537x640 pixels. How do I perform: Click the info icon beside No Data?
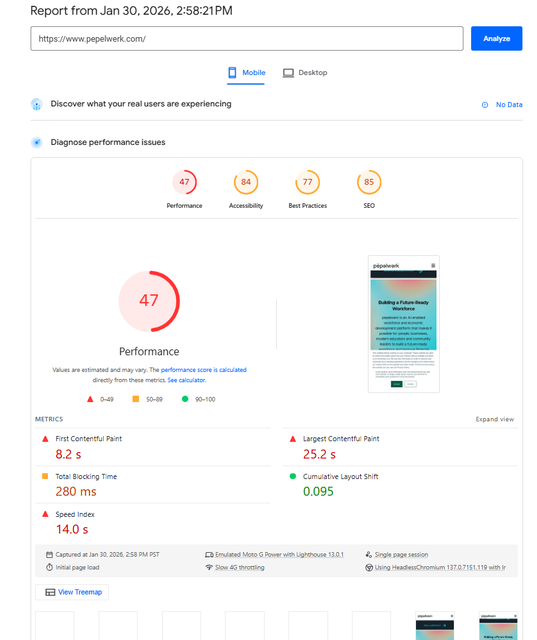(x=485, y=105)
